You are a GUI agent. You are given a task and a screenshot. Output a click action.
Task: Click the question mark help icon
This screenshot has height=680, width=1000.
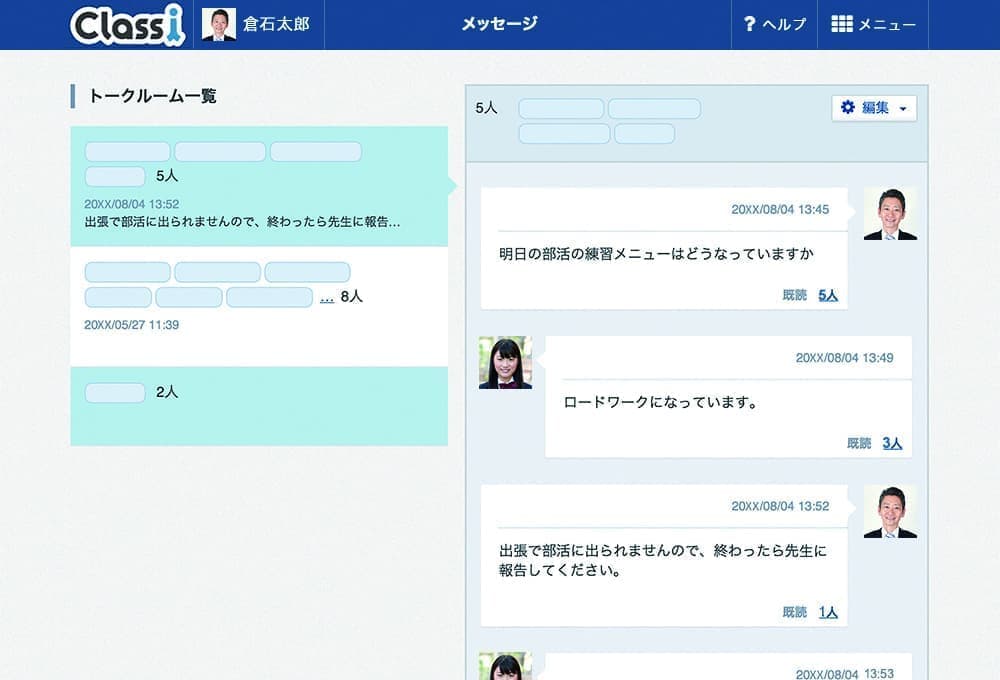pos(749,24)
